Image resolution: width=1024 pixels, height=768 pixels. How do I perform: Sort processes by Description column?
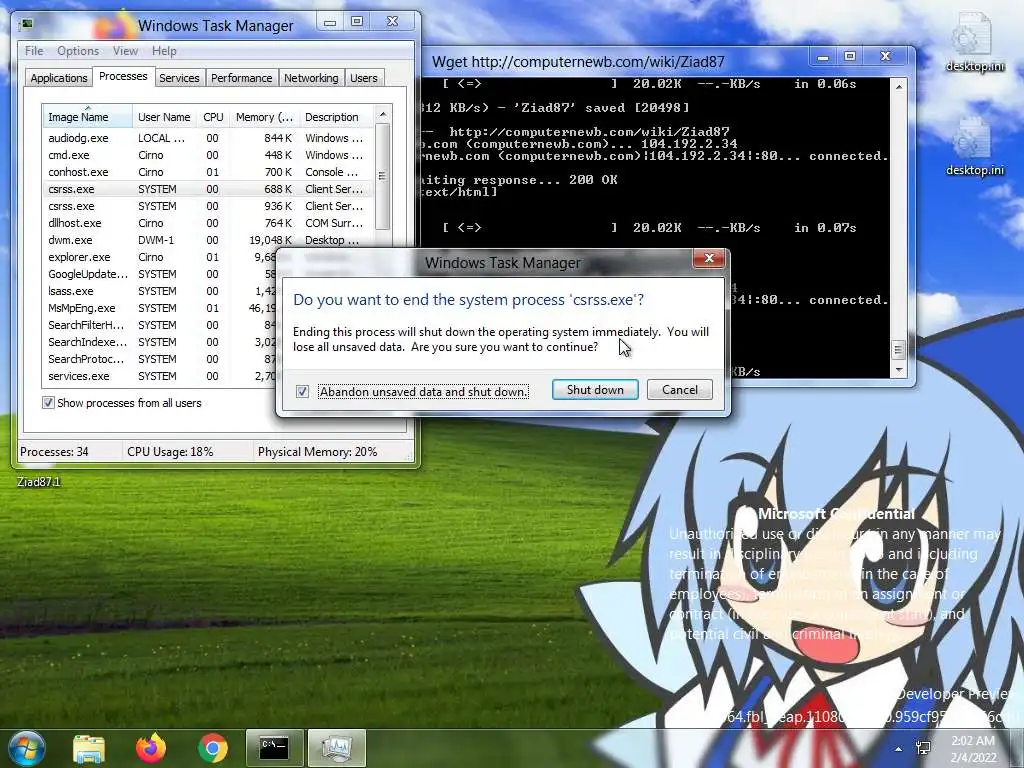tap(336, 117)
